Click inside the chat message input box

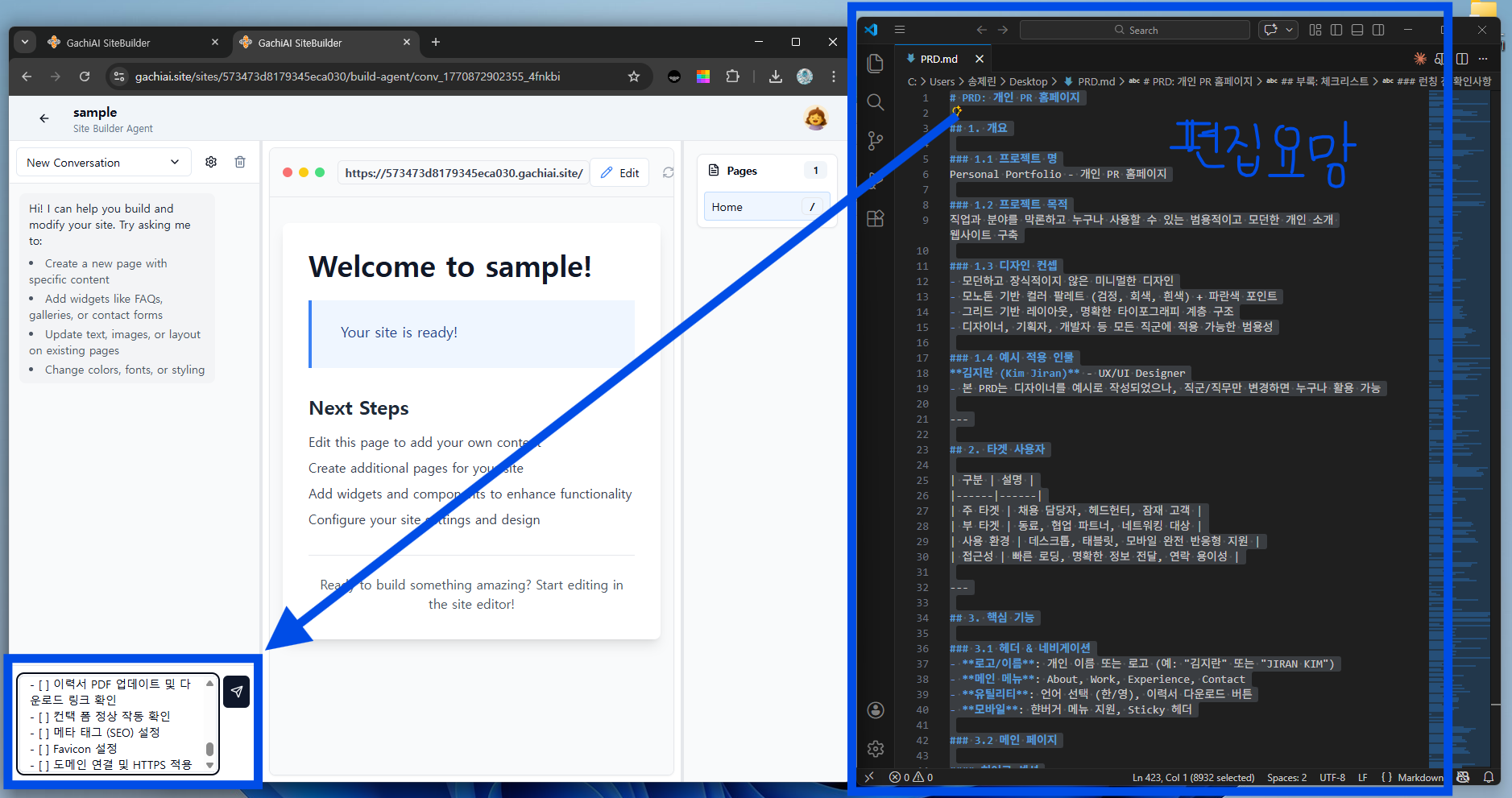click(113, 723)
